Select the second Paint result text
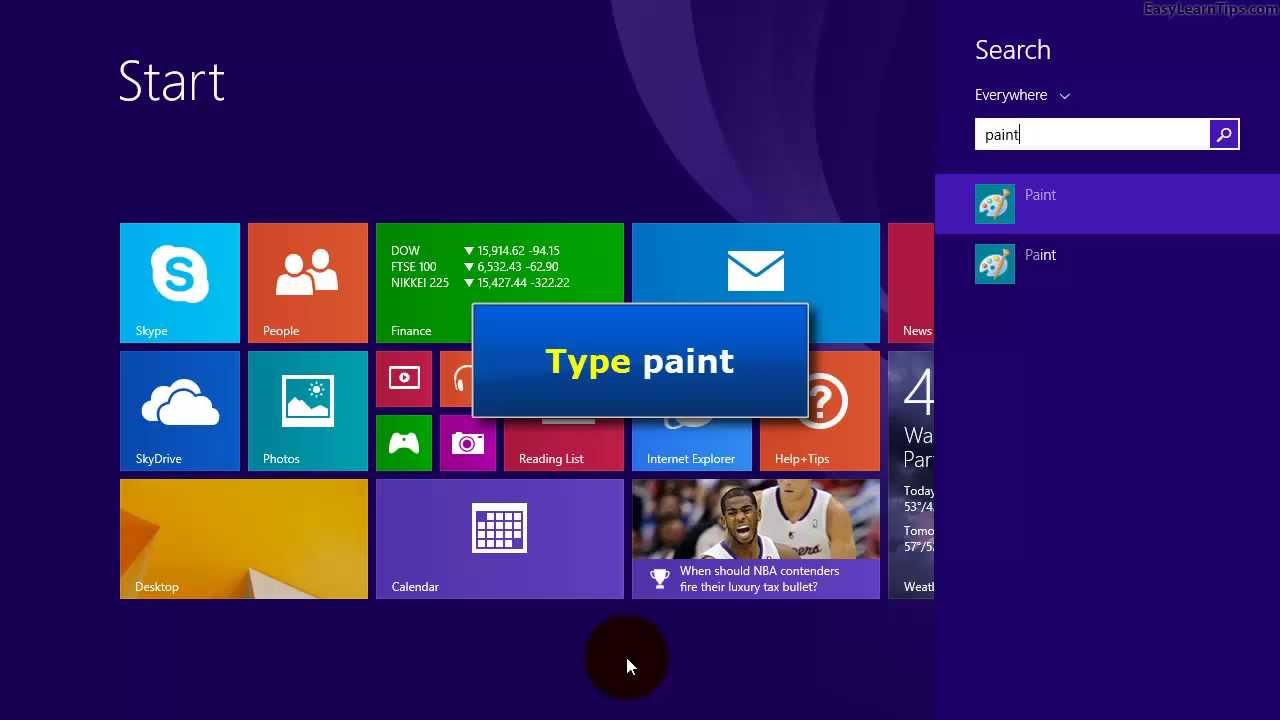The image size is (1280, 720). tap(1040, 255)
